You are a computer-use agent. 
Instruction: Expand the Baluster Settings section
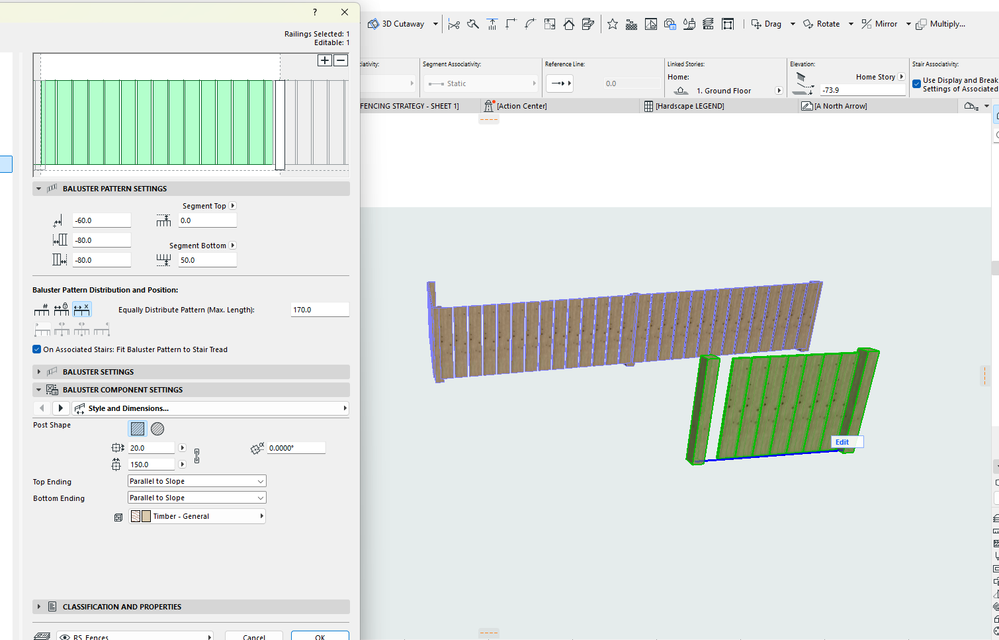click(x=40, y=372)
